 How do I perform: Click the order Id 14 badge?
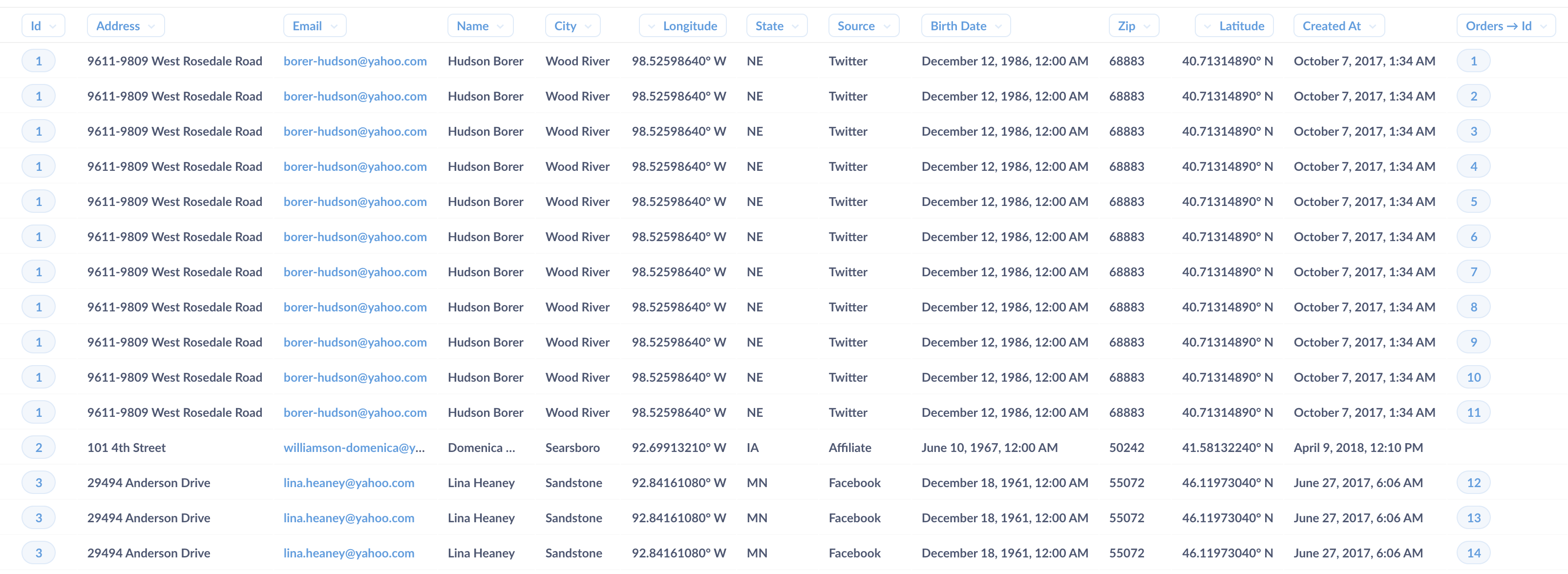(x=1473, y=553)
